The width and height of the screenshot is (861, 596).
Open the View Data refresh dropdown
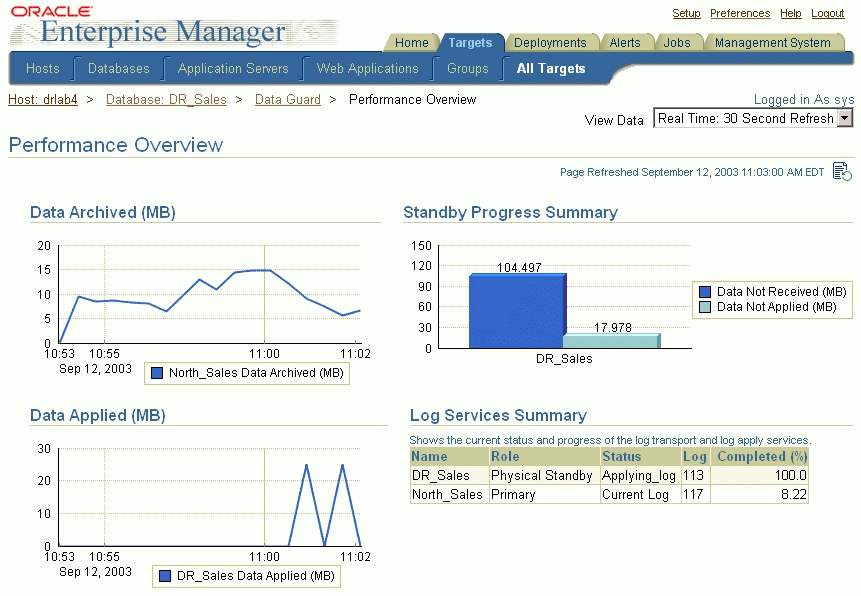coord(753,118)
